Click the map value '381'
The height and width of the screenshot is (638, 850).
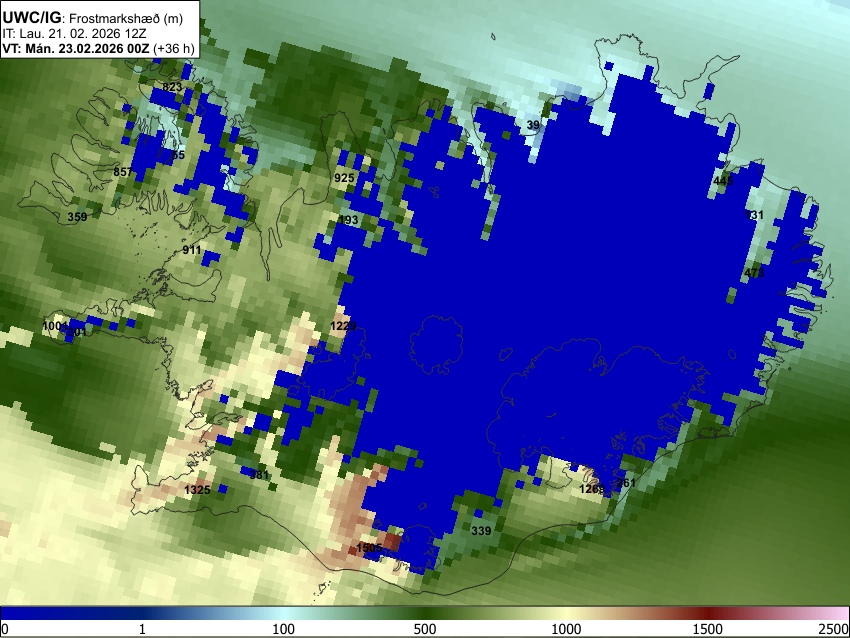tap(259, 475)
